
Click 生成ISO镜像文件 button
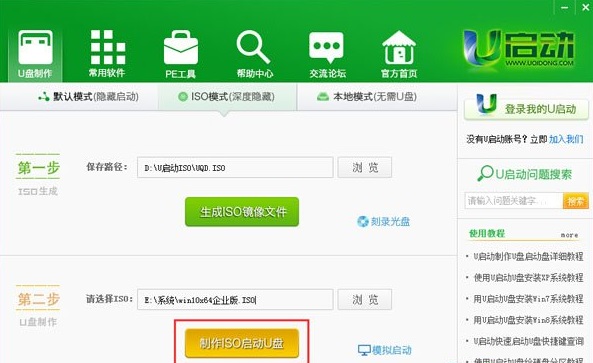coord(242,212)
